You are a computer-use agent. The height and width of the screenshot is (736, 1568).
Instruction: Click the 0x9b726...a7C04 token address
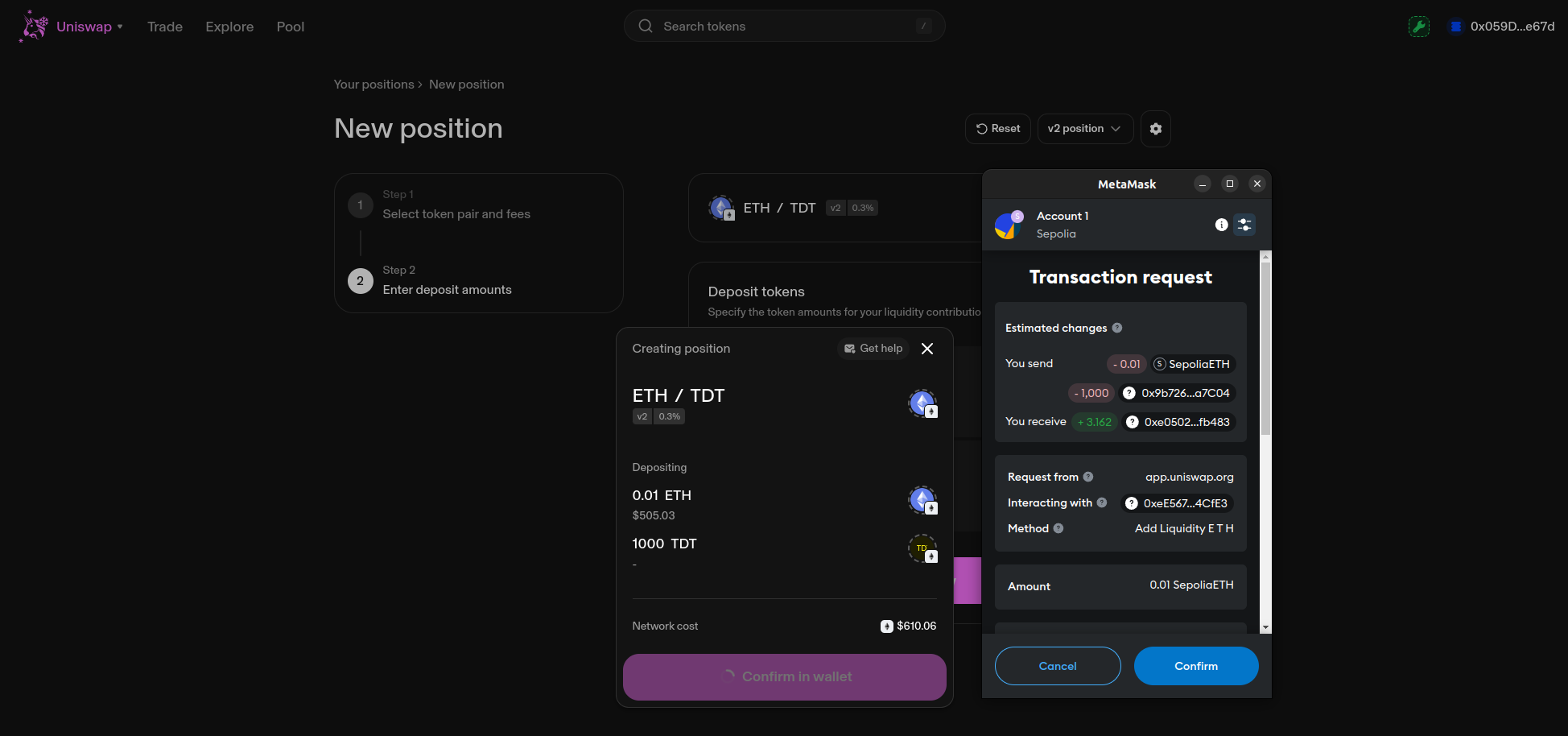tap(1177, 393)
